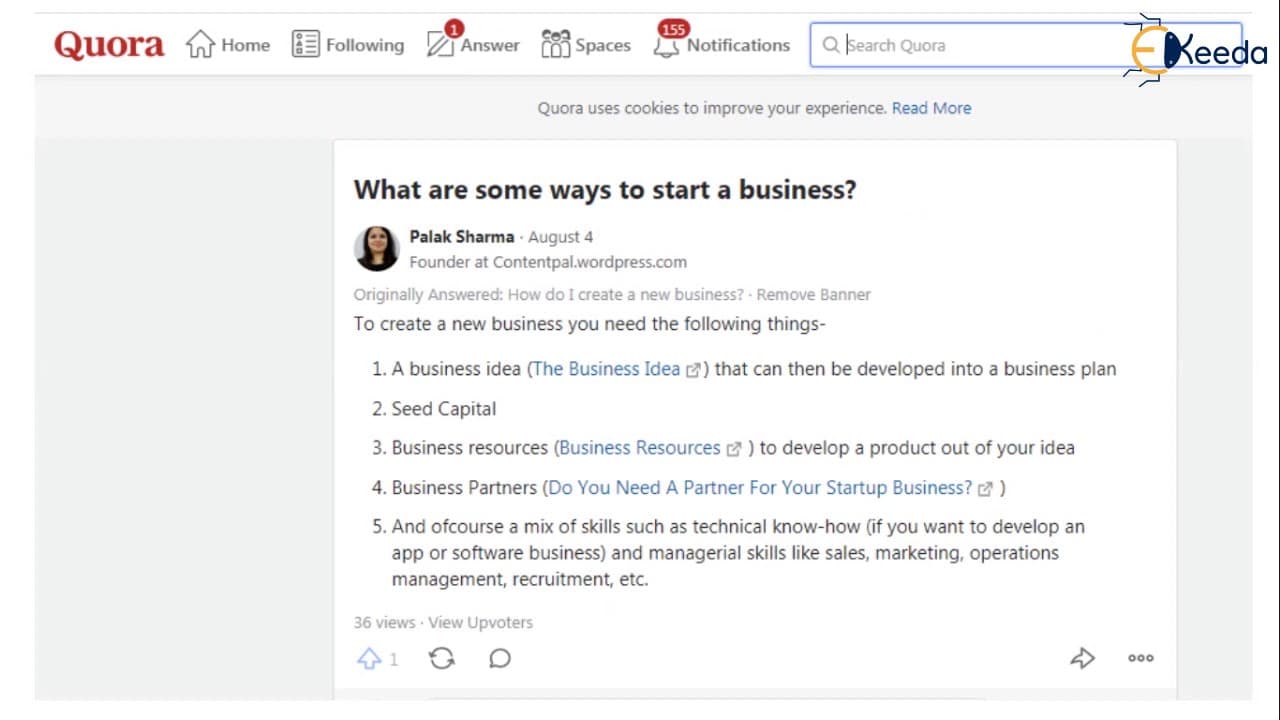Click the search magnifier icon
The image size is (1280, 720).
point(830,45)
